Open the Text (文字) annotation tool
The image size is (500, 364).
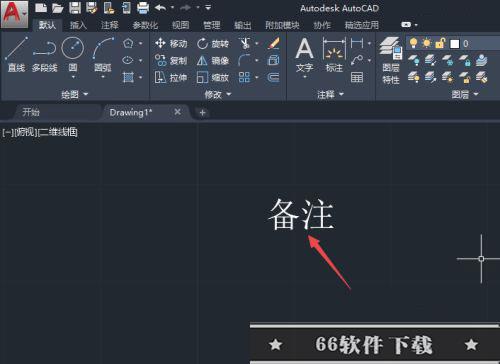(304, 57)
